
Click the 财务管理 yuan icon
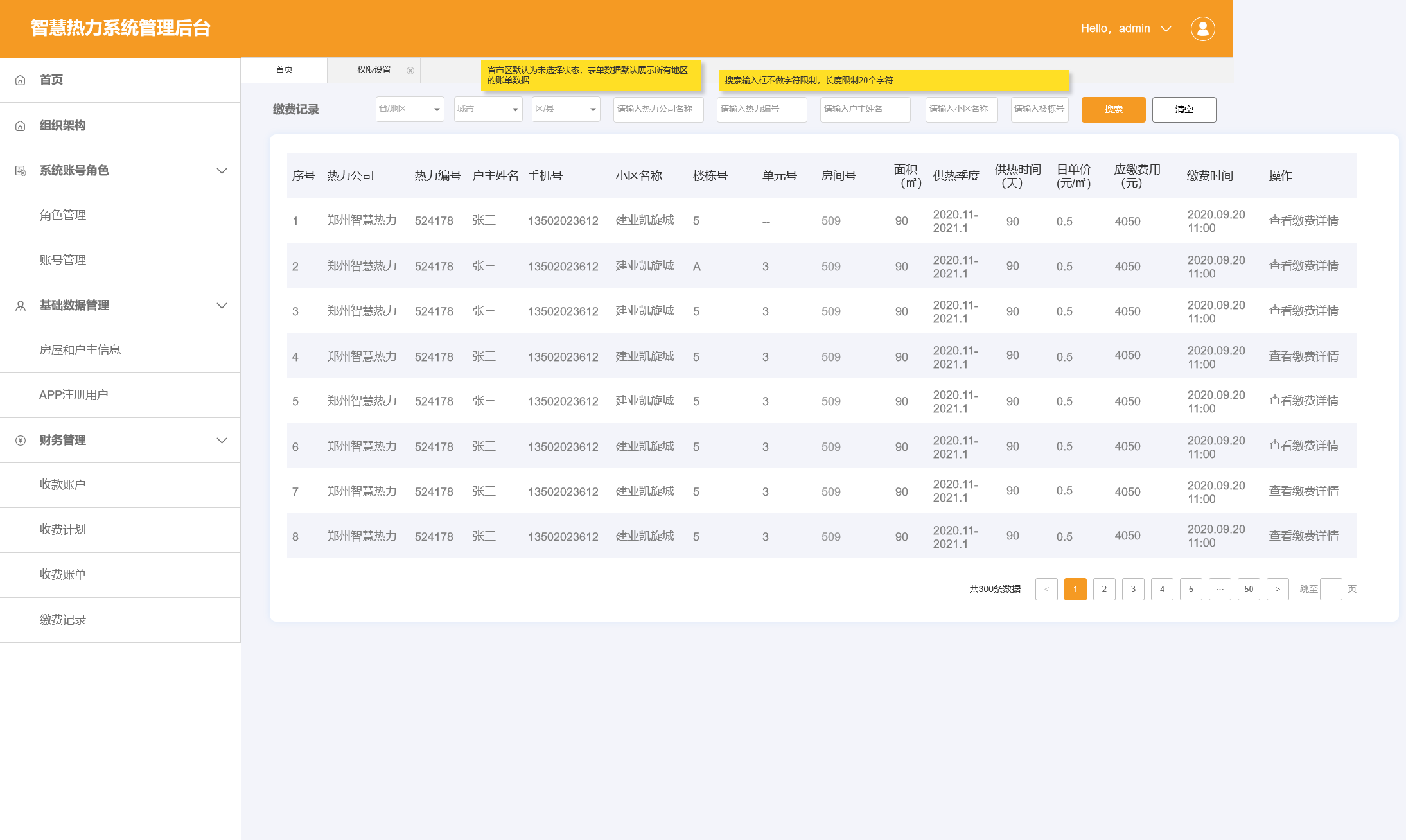[x=21, y=441]
